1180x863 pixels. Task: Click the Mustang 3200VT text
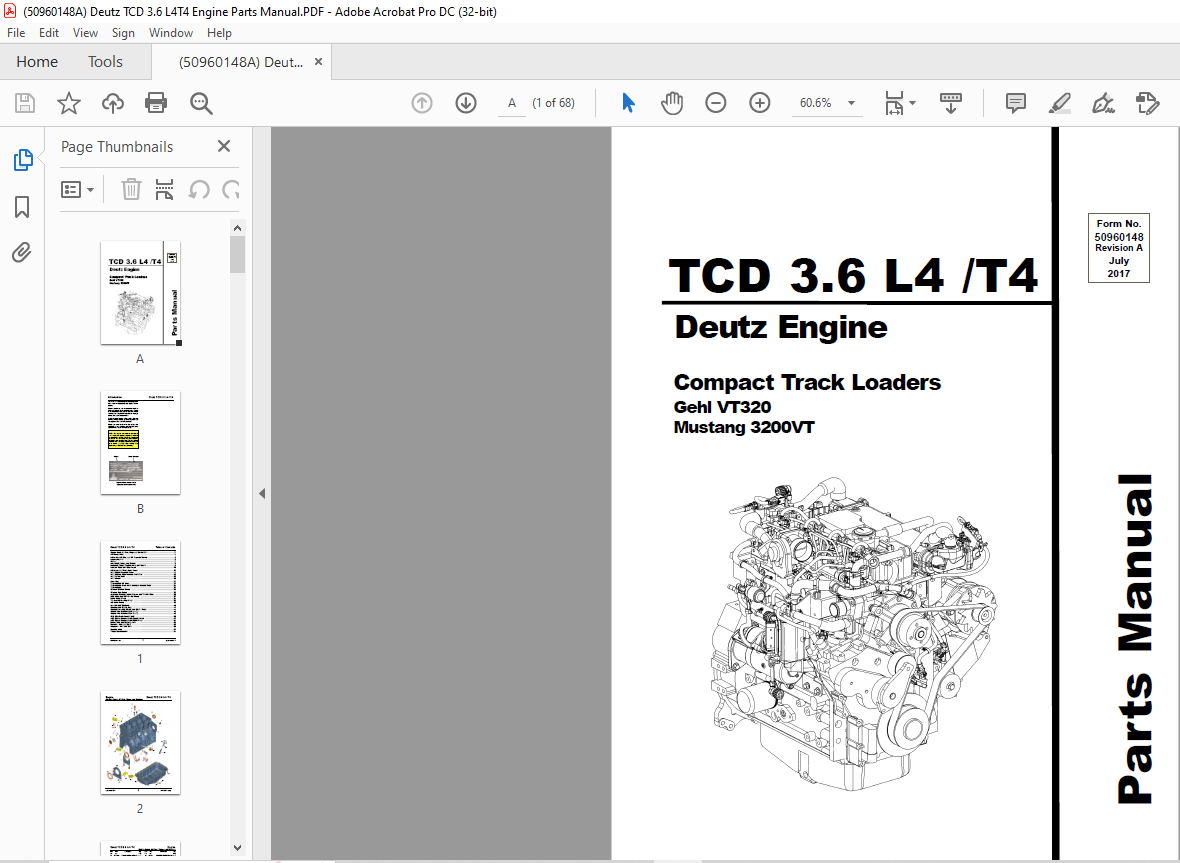[x=744, y=427]
